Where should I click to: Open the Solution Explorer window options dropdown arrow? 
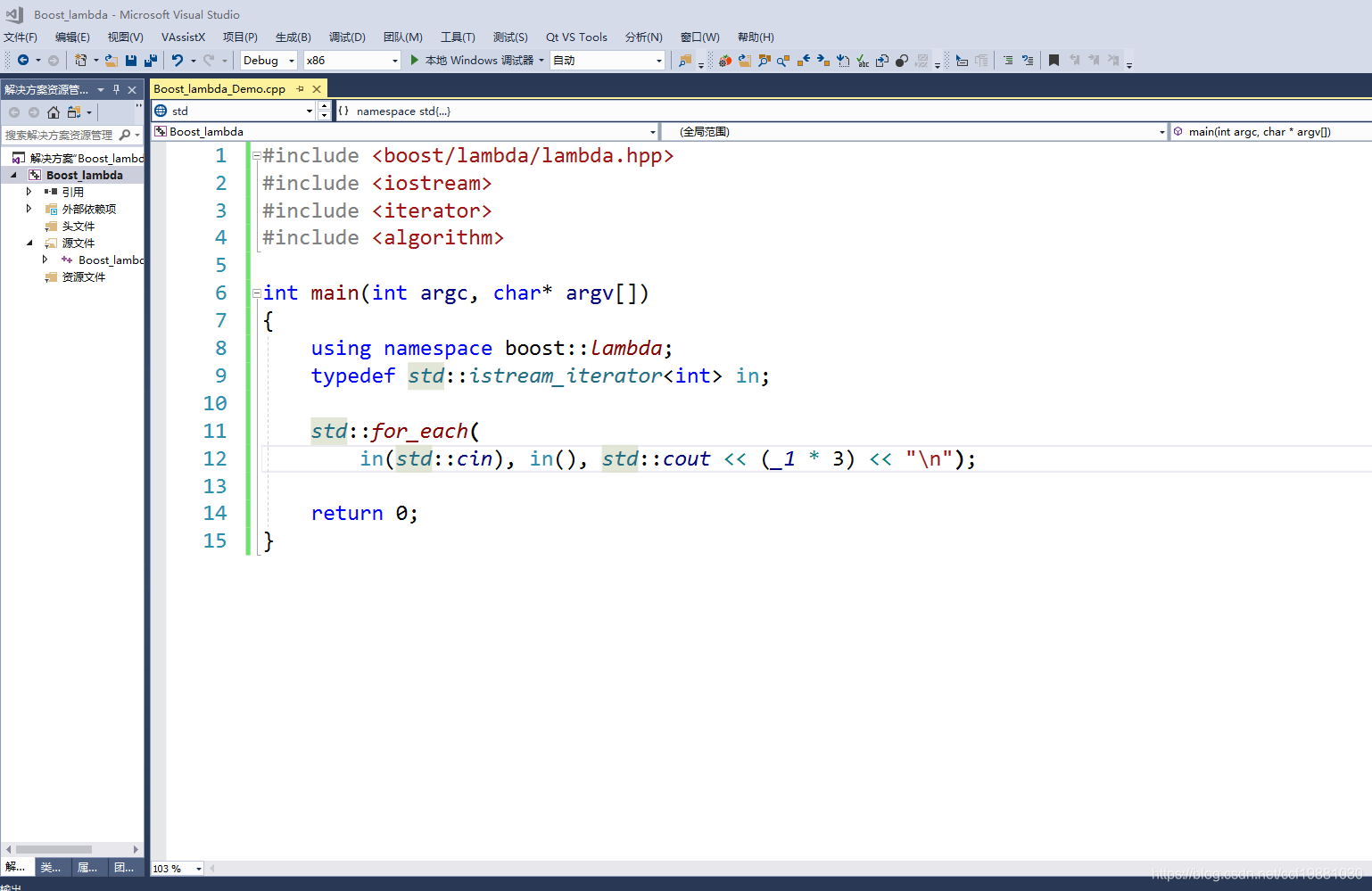[101, 89]
